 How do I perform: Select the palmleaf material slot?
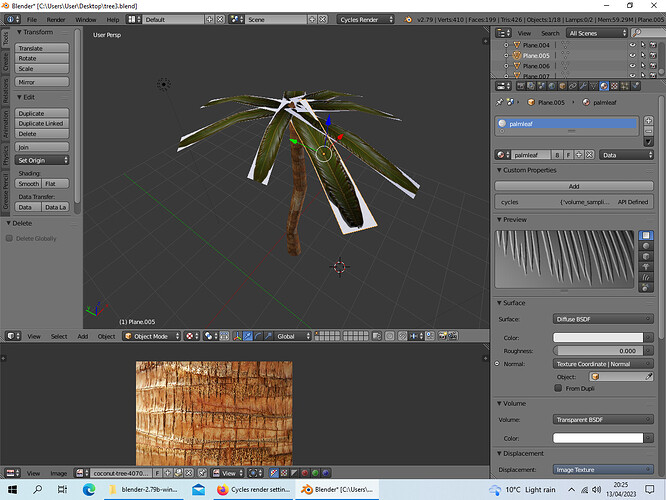pyautogui.click(x=567, y=124)
